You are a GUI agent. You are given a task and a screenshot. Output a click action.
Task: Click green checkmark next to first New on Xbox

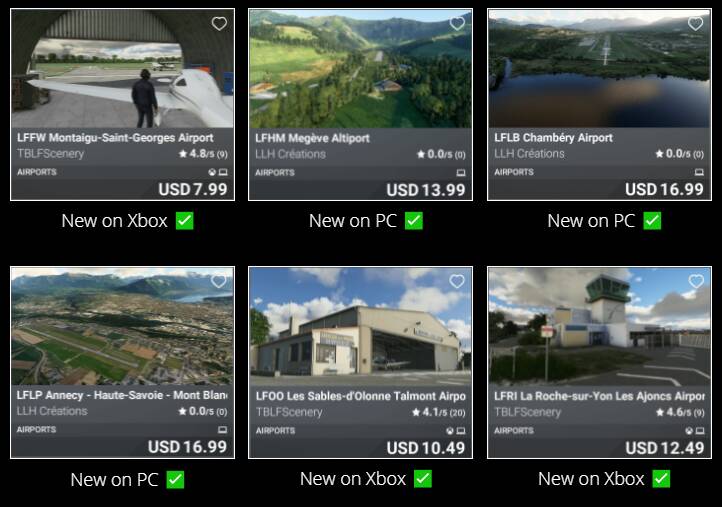point(185,221)
